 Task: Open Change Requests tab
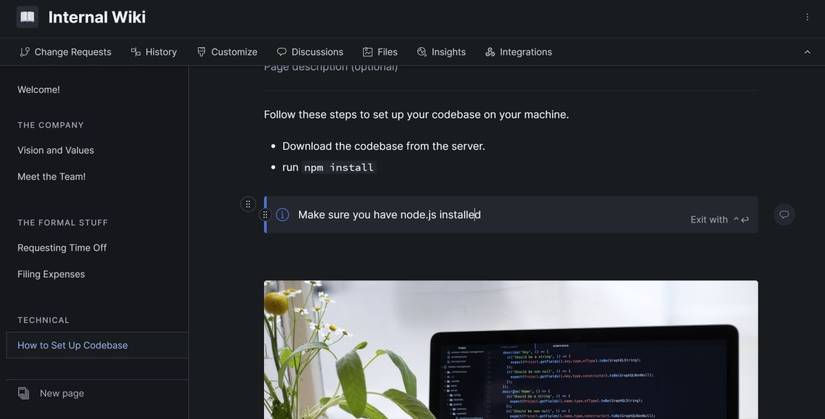[x=65, y=52]
